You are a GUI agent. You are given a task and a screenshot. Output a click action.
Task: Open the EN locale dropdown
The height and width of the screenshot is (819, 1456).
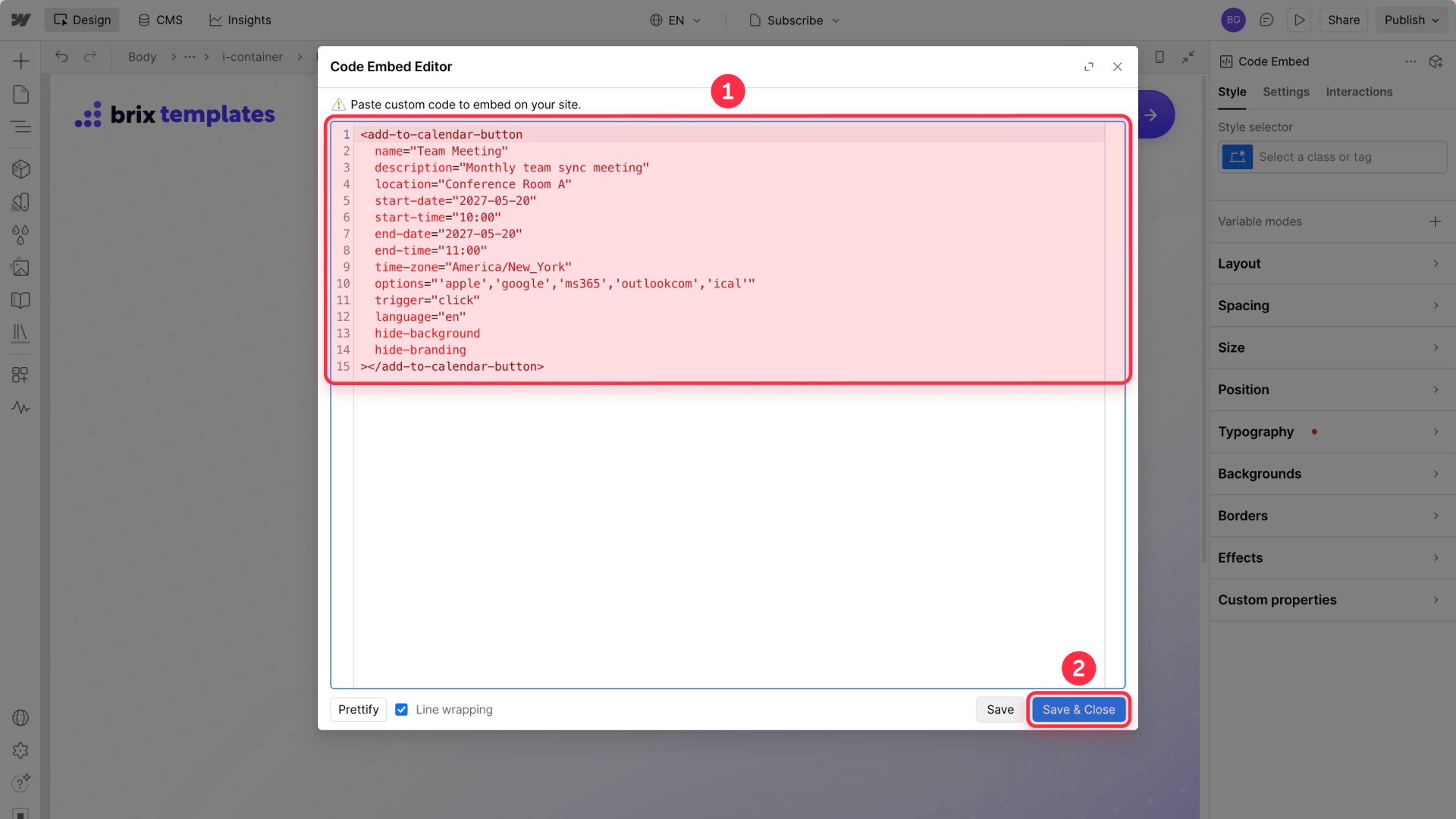(x=675, y=20)
